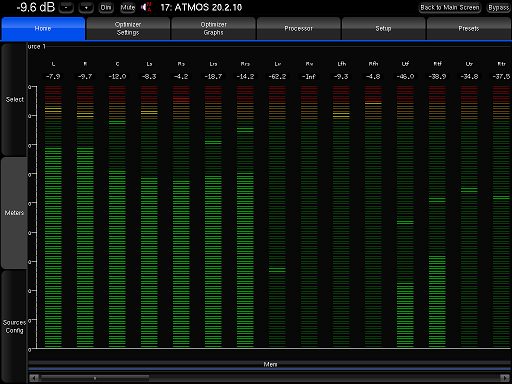512x384 pixels.
Task: Go to the Setup tab
Action: coord(384,29)
